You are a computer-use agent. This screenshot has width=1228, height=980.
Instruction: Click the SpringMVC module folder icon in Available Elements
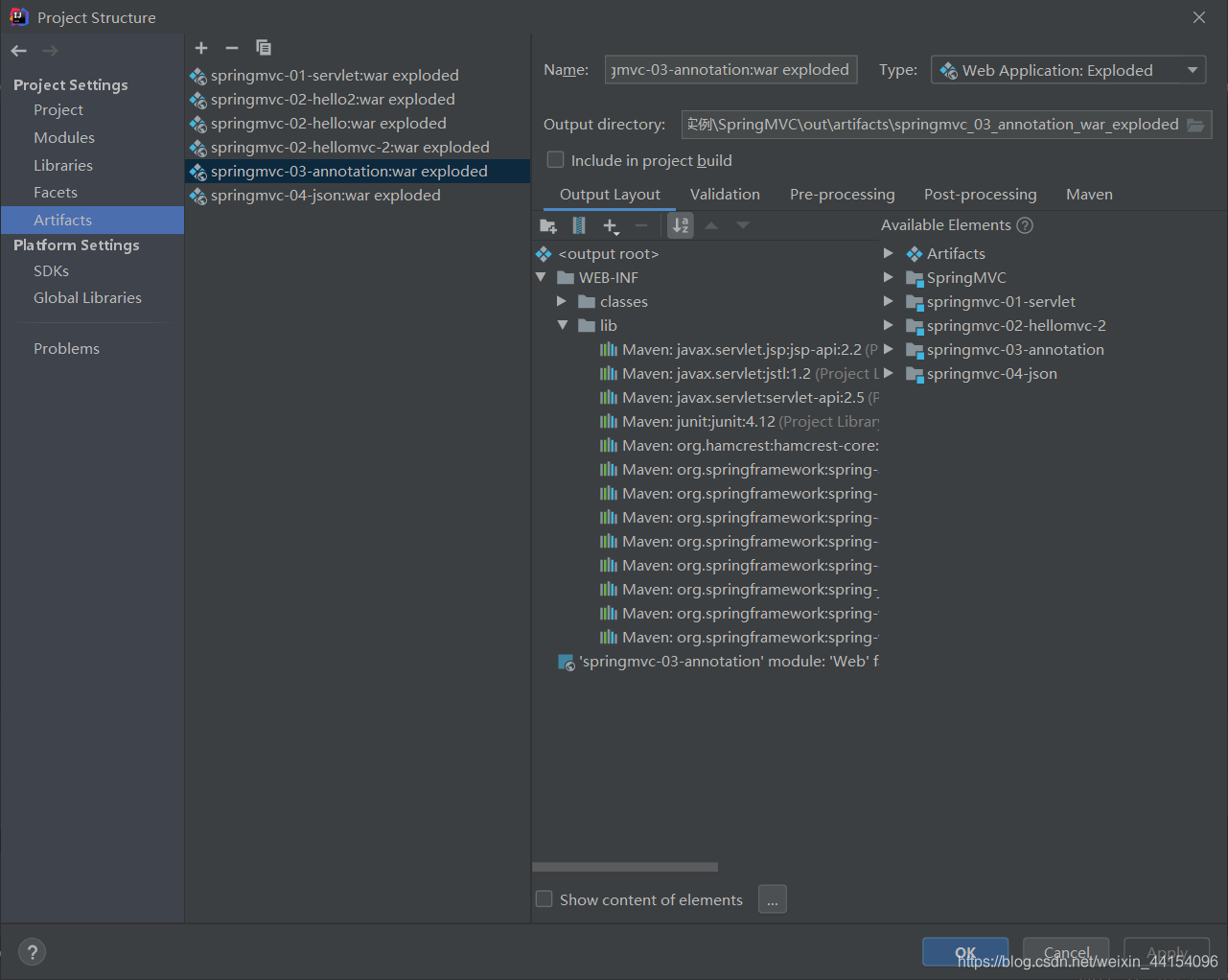(x=915, y=278)
